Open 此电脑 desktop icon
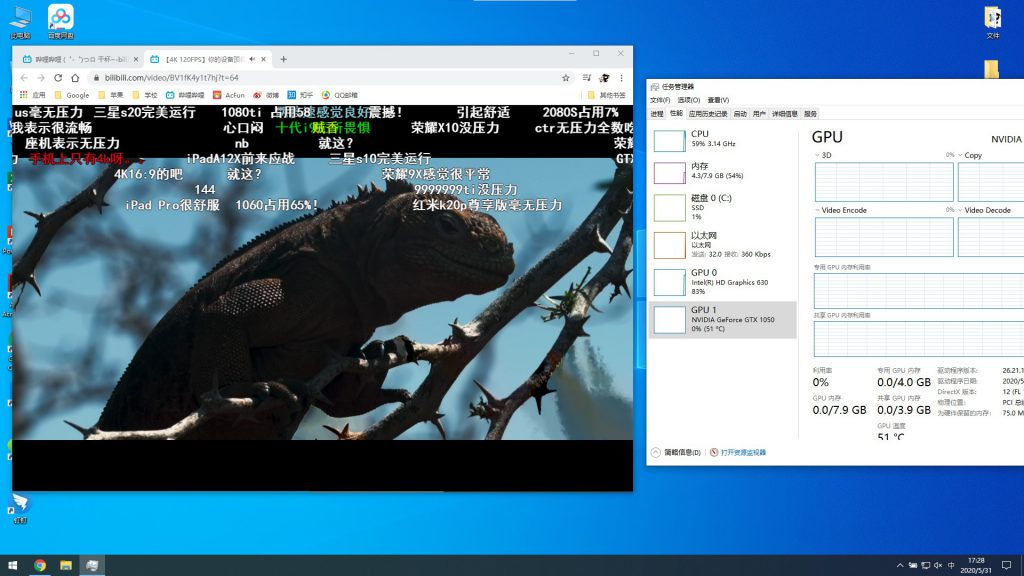 point(20,22)
